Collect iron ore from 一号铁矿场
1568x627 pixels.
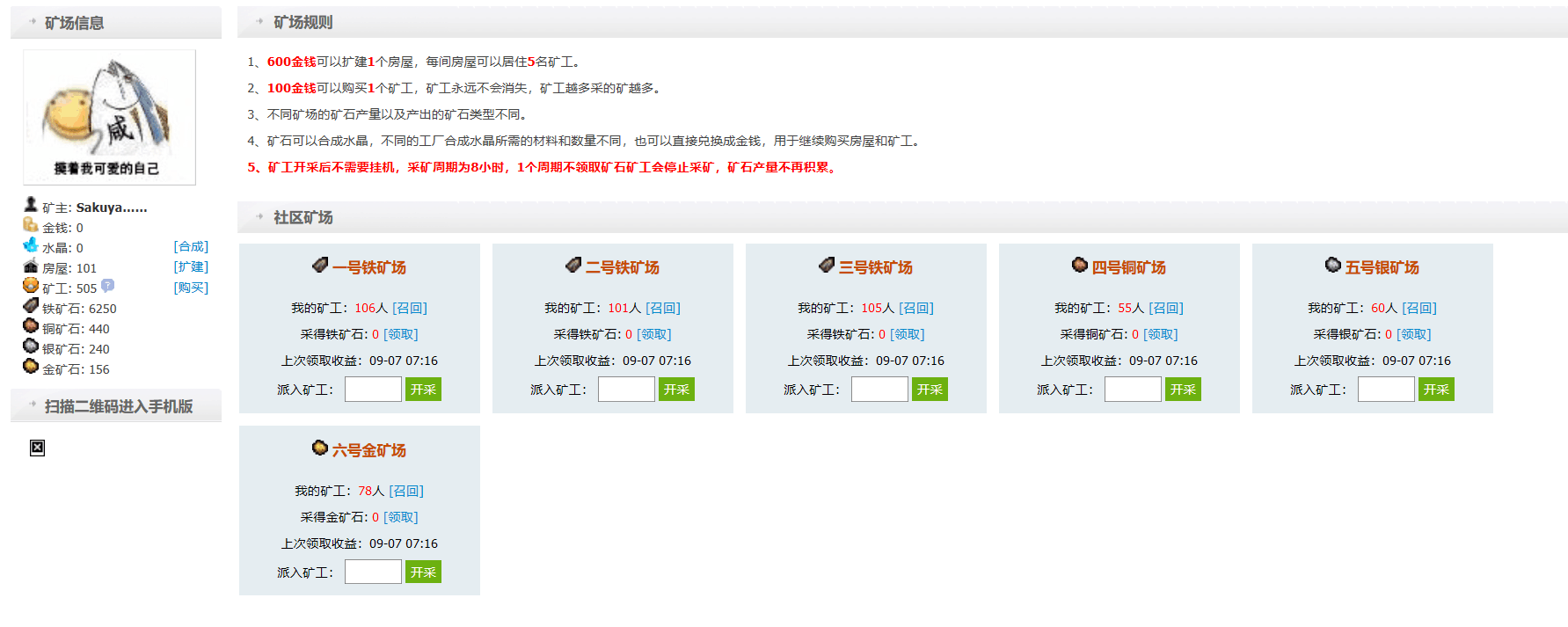[x=401, y=334]
